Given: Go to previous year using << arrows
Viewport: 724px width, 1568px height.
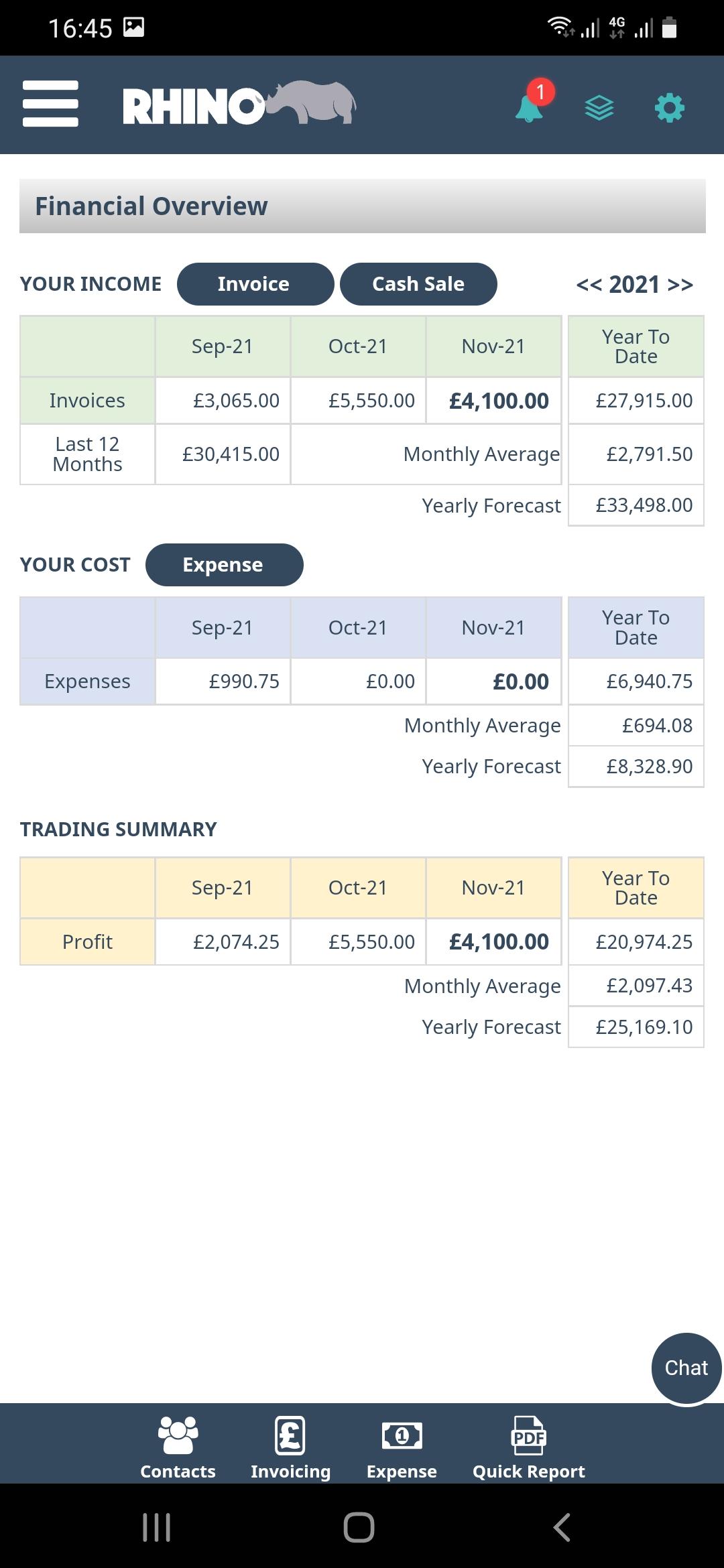Looking at the screenshot, I should point(589,285).
